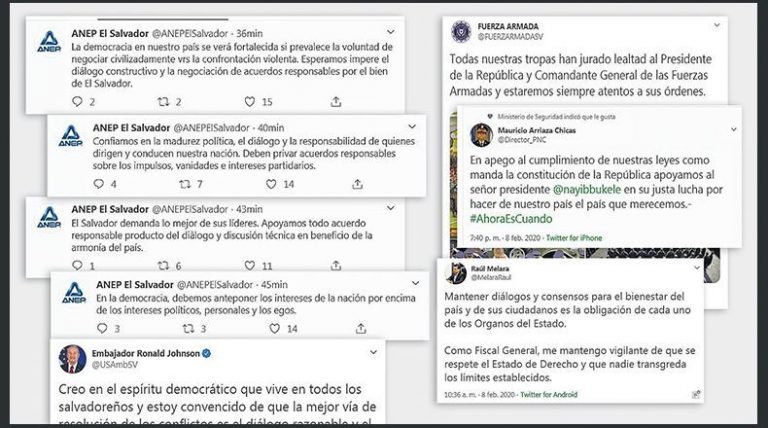Open the Twitter for Android source link
The height and width of the screenshot is (428, 768).
pyautogui.click(x=549, y=394)
